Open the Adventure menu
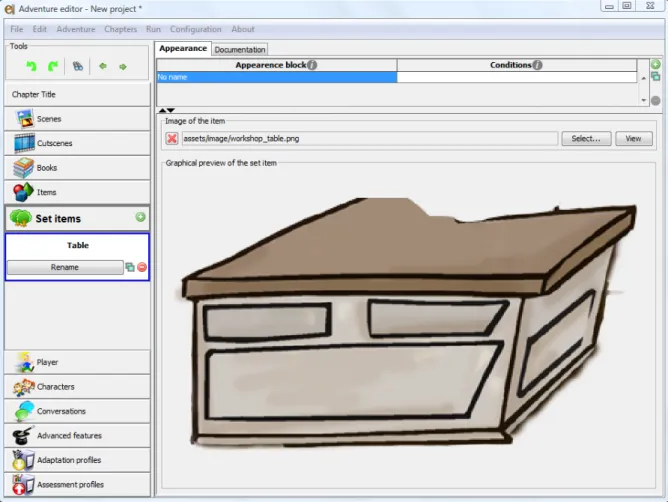Screen dimensions: 668x502 [76, 29]
